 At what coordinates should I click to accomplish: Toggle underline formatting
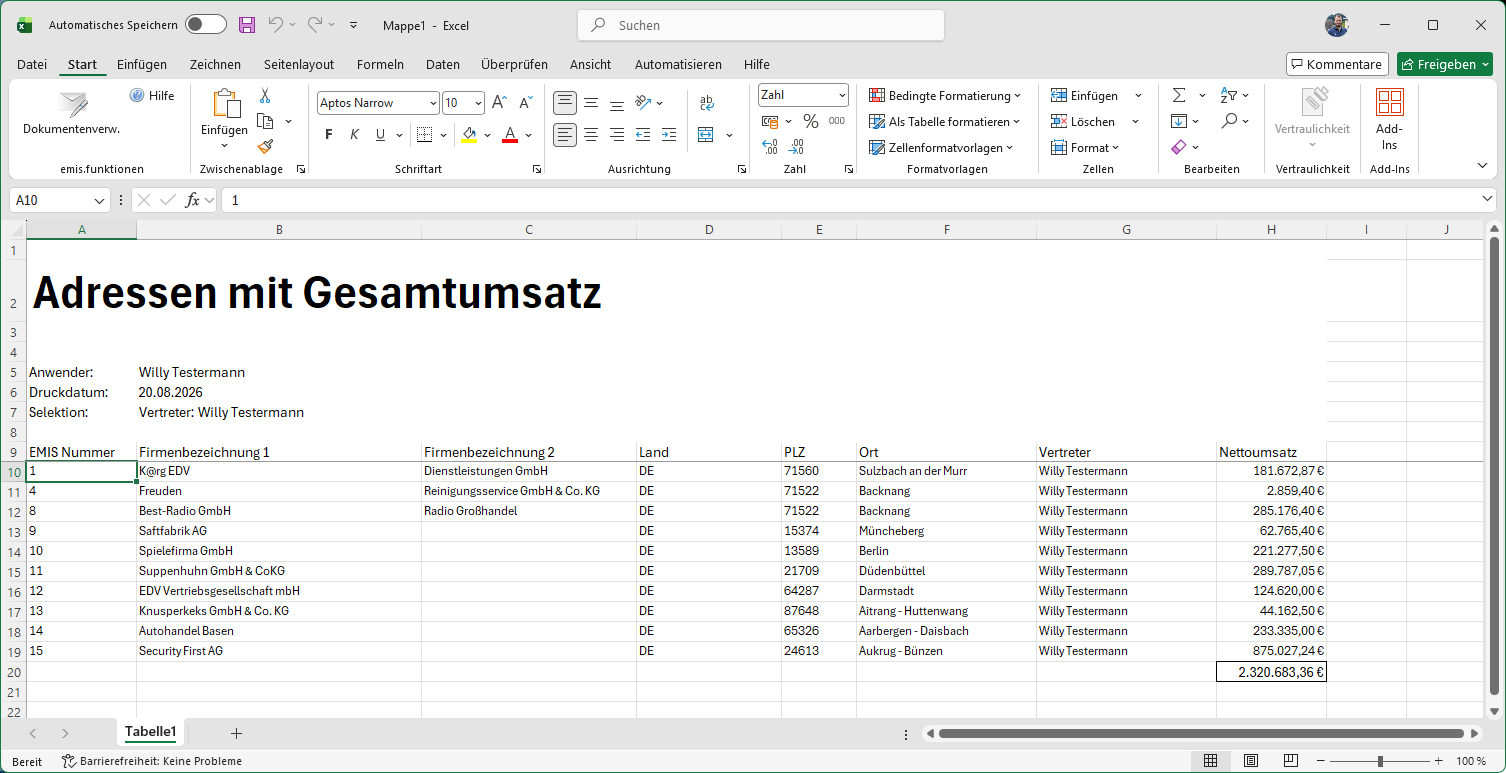coord(380,135)
